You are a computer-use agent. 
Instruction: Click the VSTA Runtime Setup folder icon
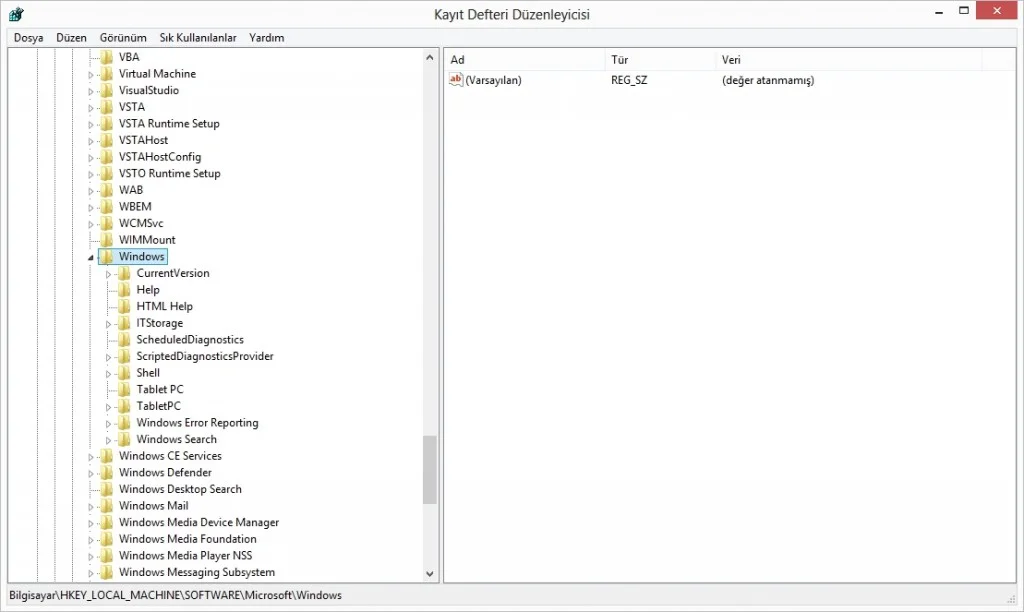106,123
